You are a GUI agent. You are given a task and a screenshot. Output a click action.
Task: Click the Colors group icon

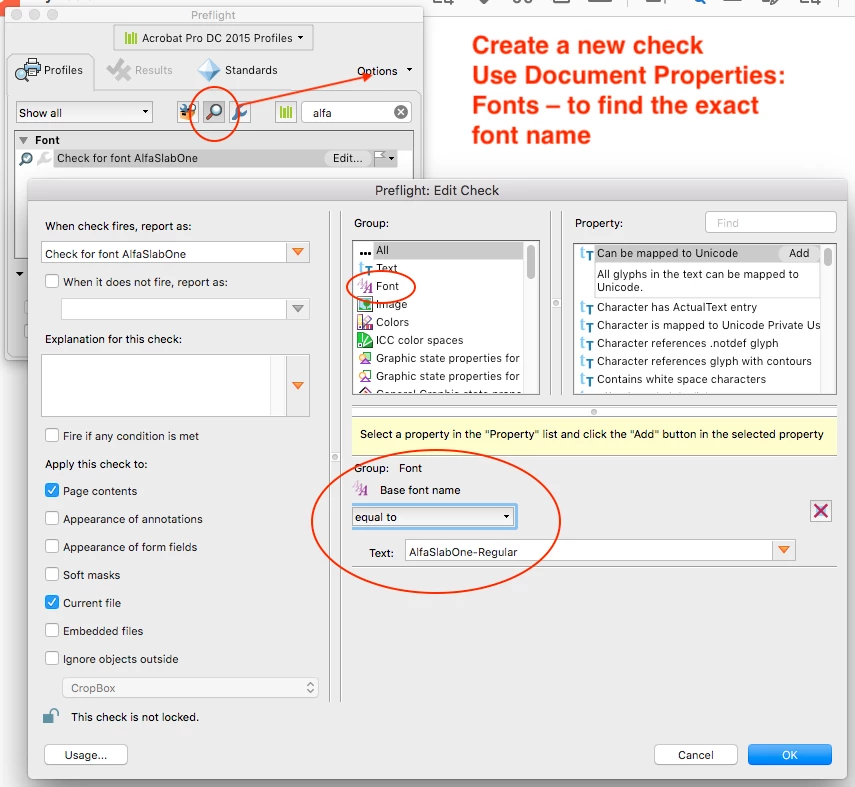tap(365, 322)
